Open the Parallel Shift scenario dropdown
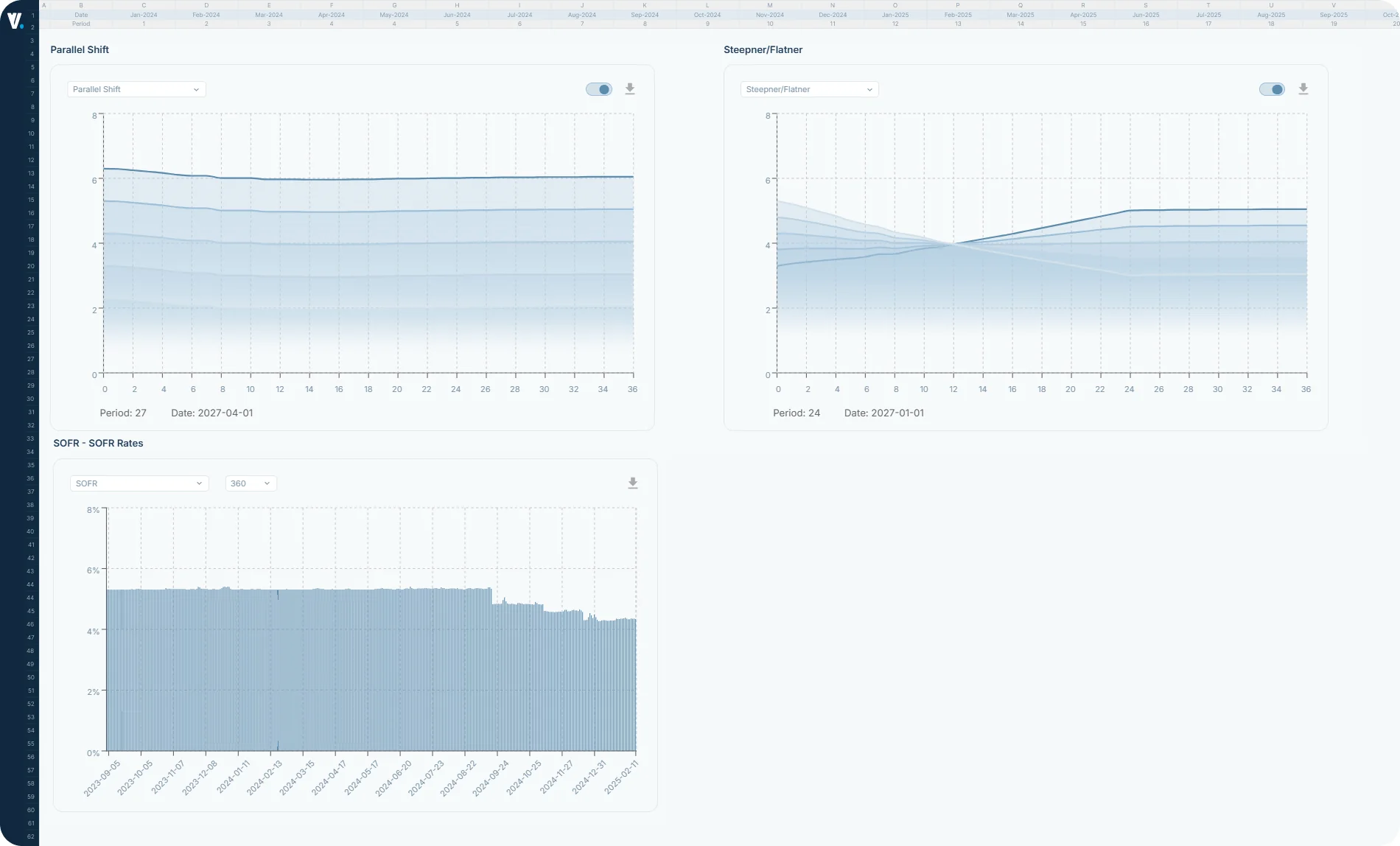Viewport: 1400px width, 846px height. [136, 88]
